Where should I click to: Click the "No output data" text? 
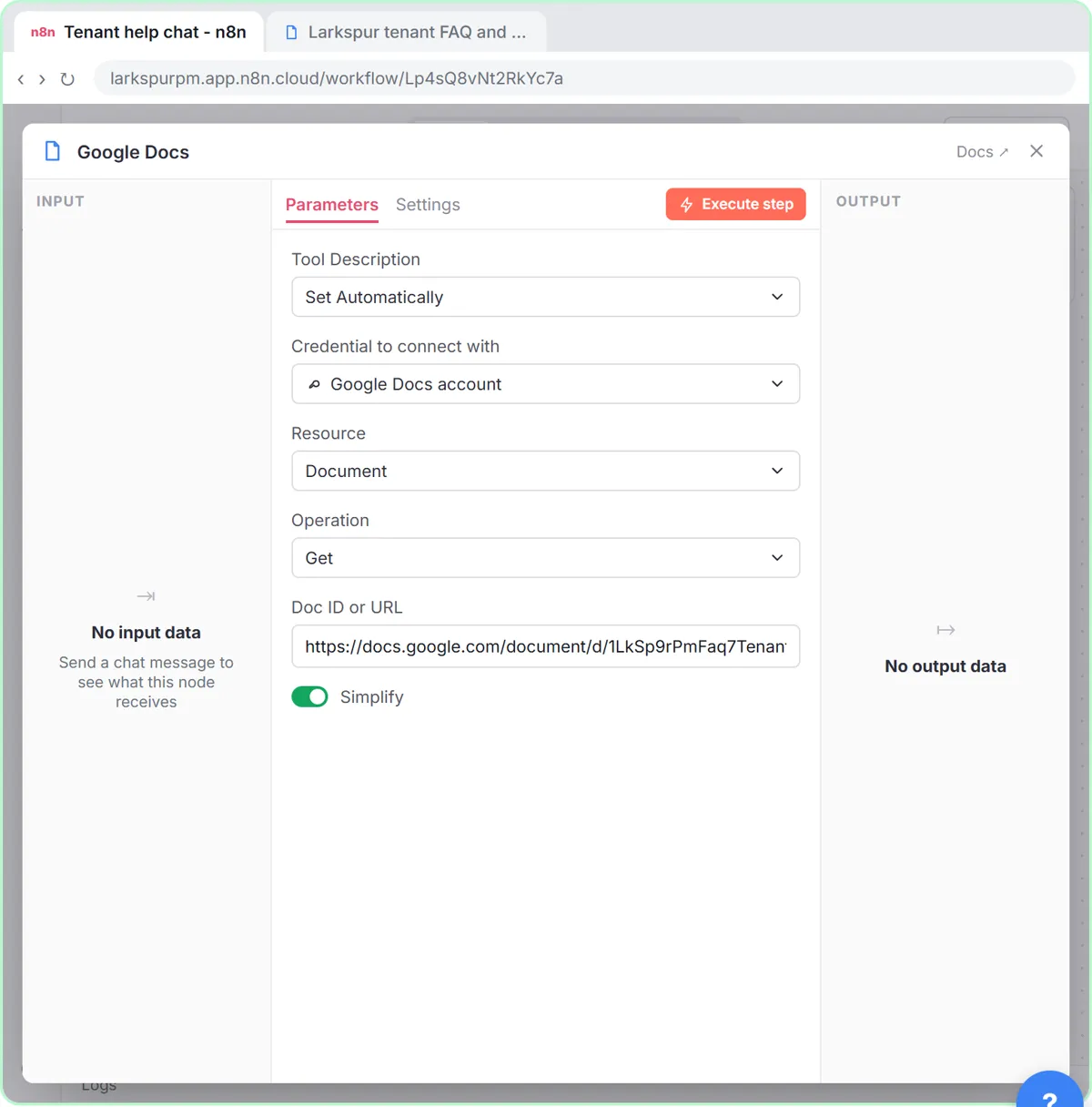(945, 666)
